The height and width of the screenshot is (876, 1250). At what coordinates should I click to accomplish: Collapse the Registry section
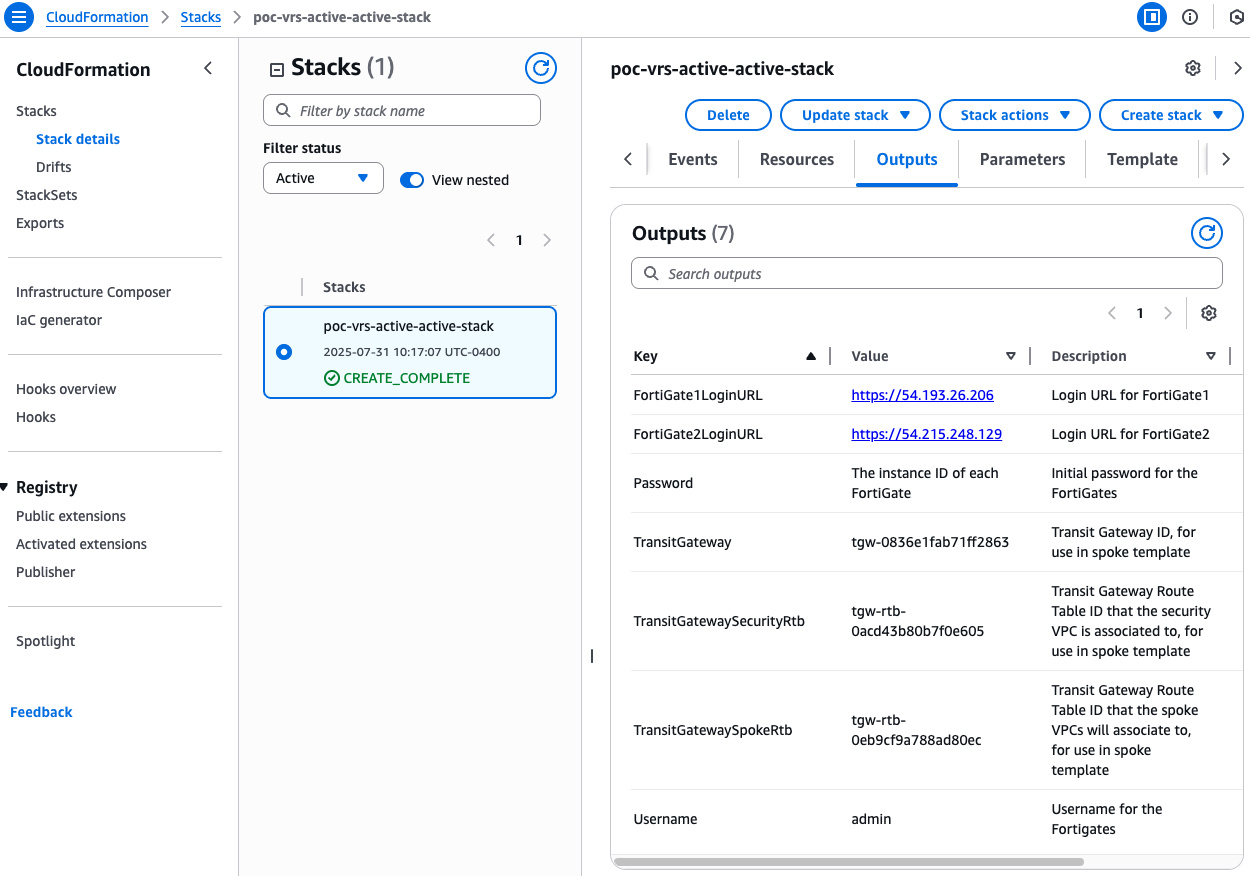click(x=5, y=487)
